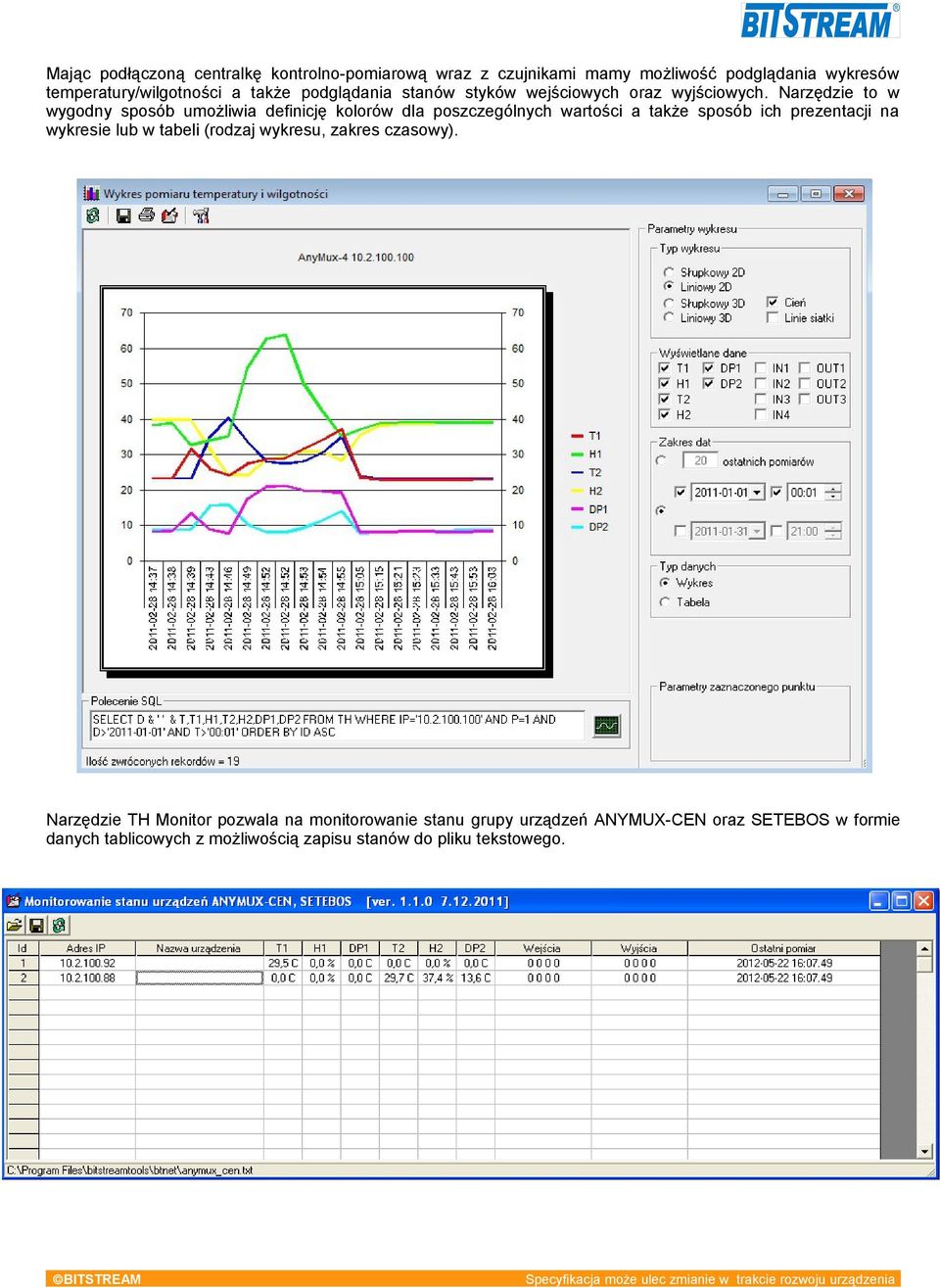Click the Wejścia column header

pos(542,948)
